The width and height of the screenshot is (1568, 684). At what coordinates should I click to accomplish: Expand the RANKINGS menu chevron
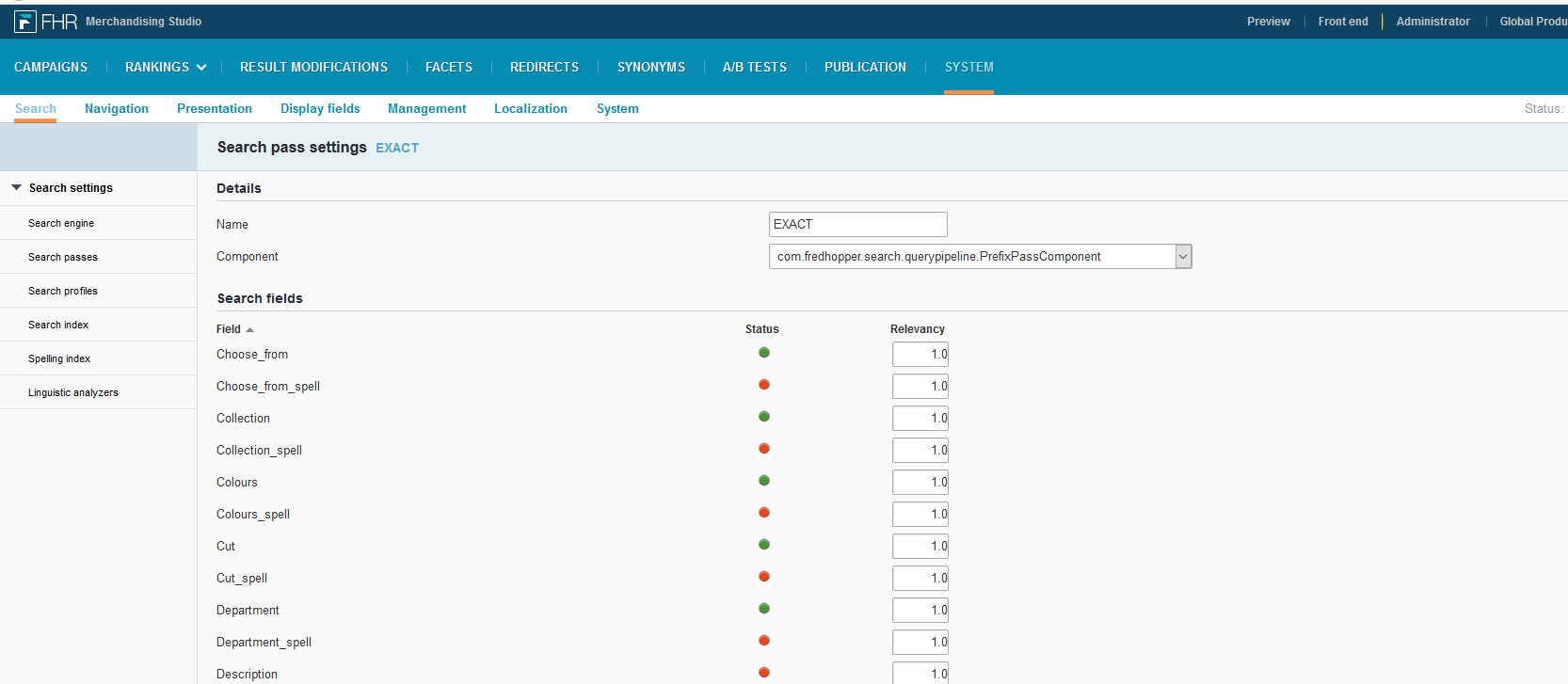click(x=201, y=67)
